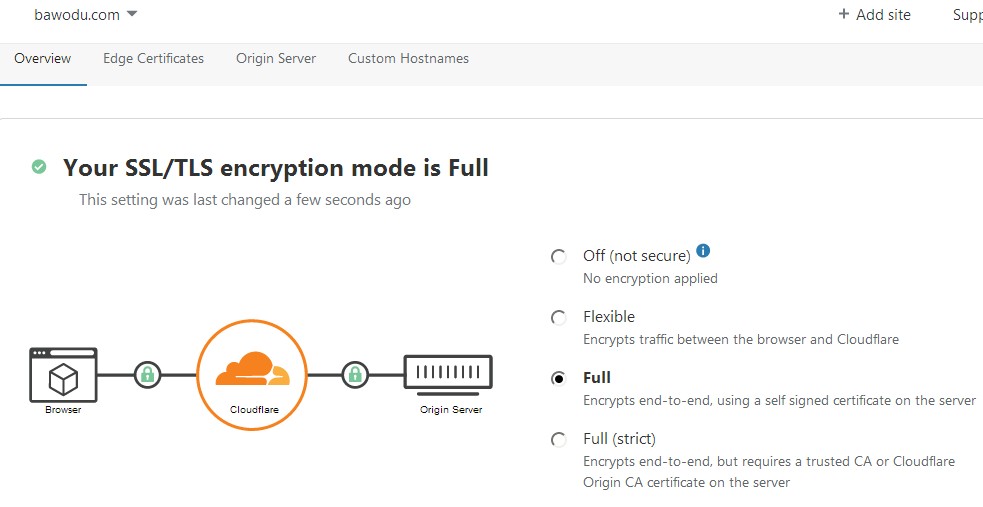Select the Full encryption radio button

[558, 379]
